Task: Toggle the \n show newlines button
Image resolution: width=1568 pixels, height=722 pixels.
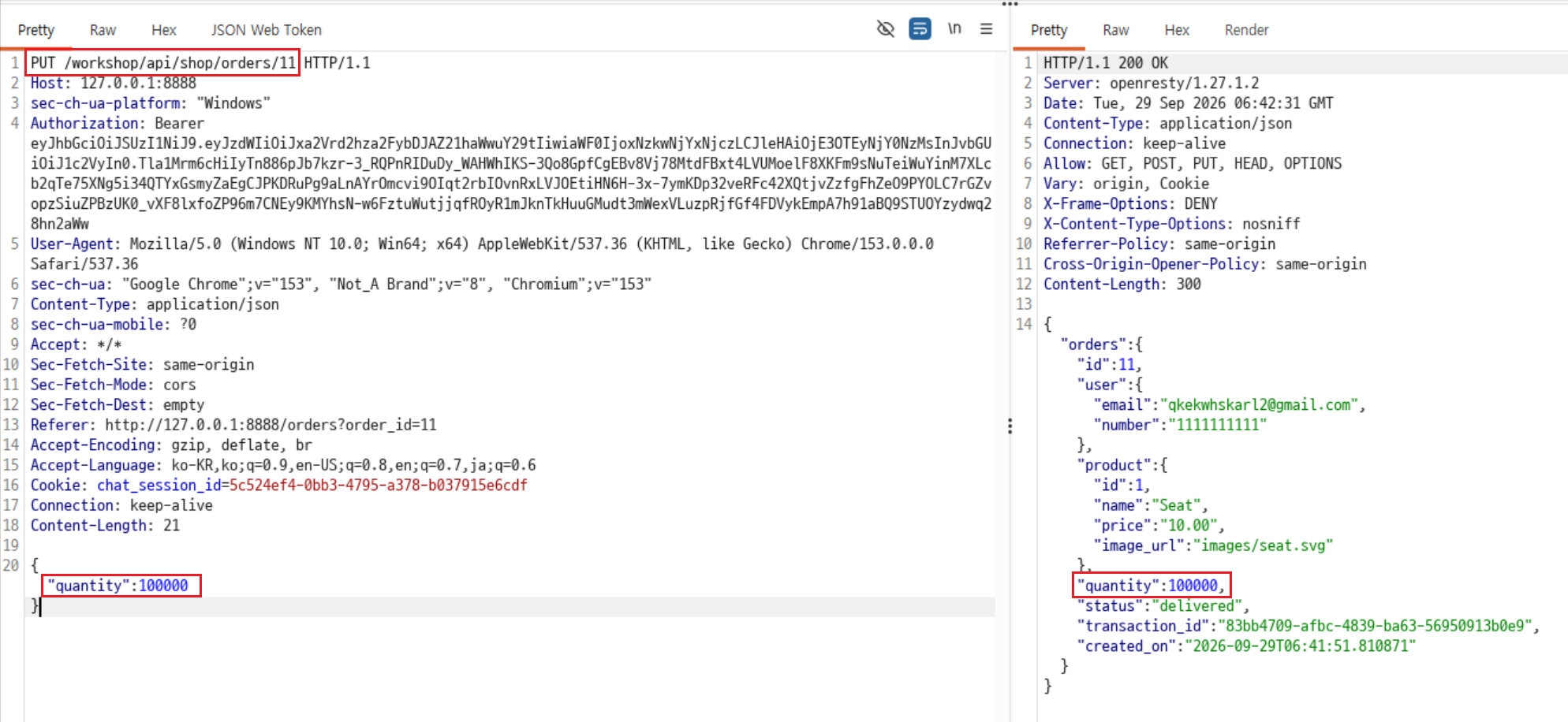Action: [x=954, y=29]
